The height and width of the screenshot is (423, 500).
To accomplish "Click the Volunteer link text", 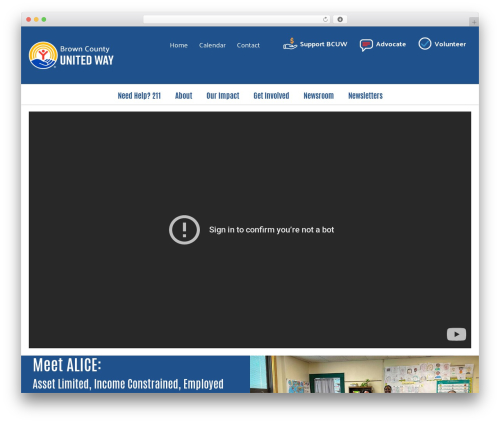I will click(x=450, y=44).
